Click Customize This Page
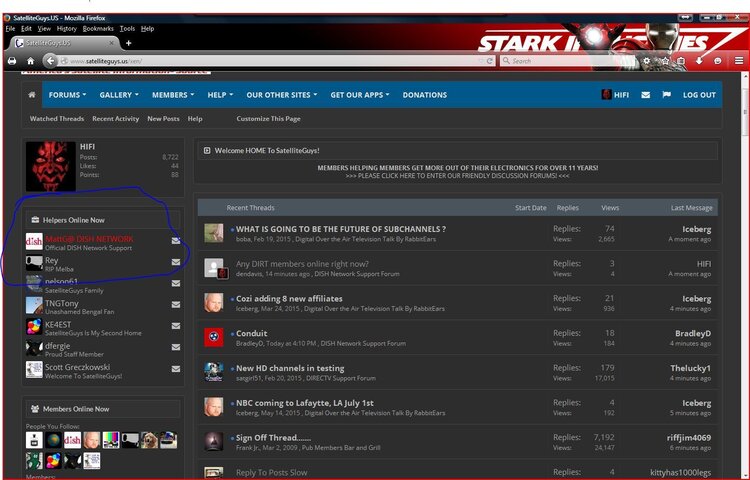The height and width of the screenshot is (480, 750). click(268, 119)
